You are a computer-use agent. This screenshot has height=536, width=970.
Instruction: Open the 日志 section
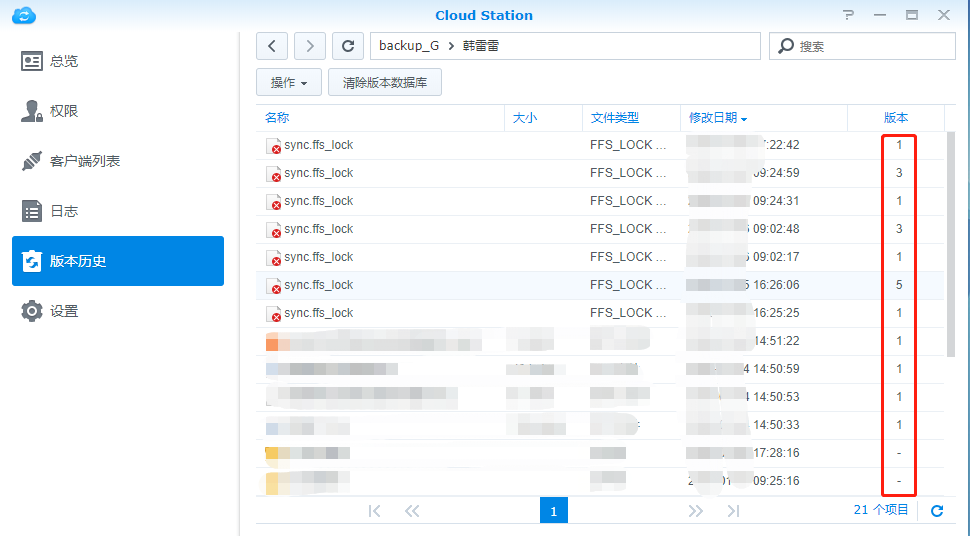click(x=118, y=211)
